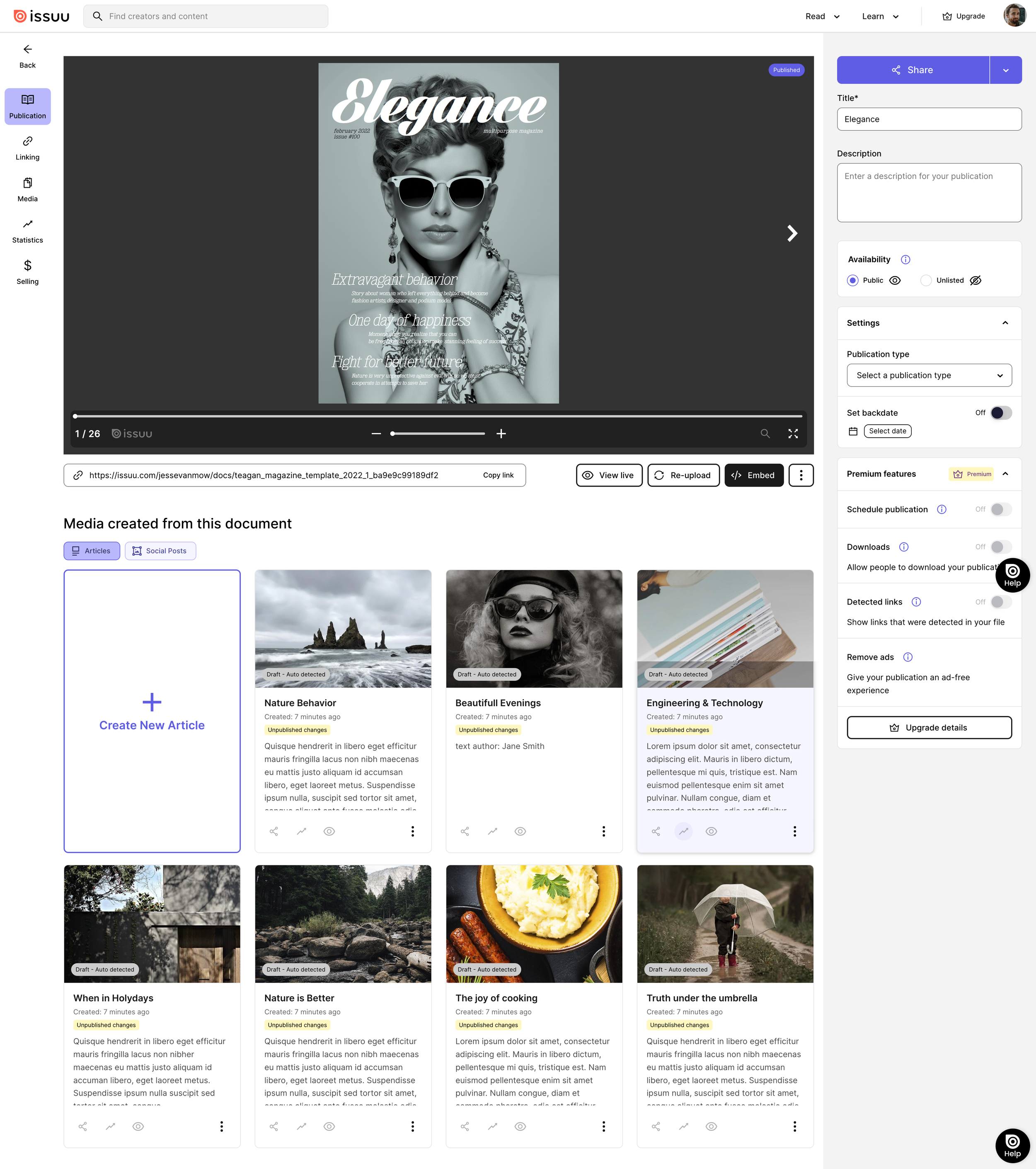Click zoom in plus icon in viewer
The width and height of the screenshot is (1036, 1169).
pyautogui.click(x=501, y=433)
